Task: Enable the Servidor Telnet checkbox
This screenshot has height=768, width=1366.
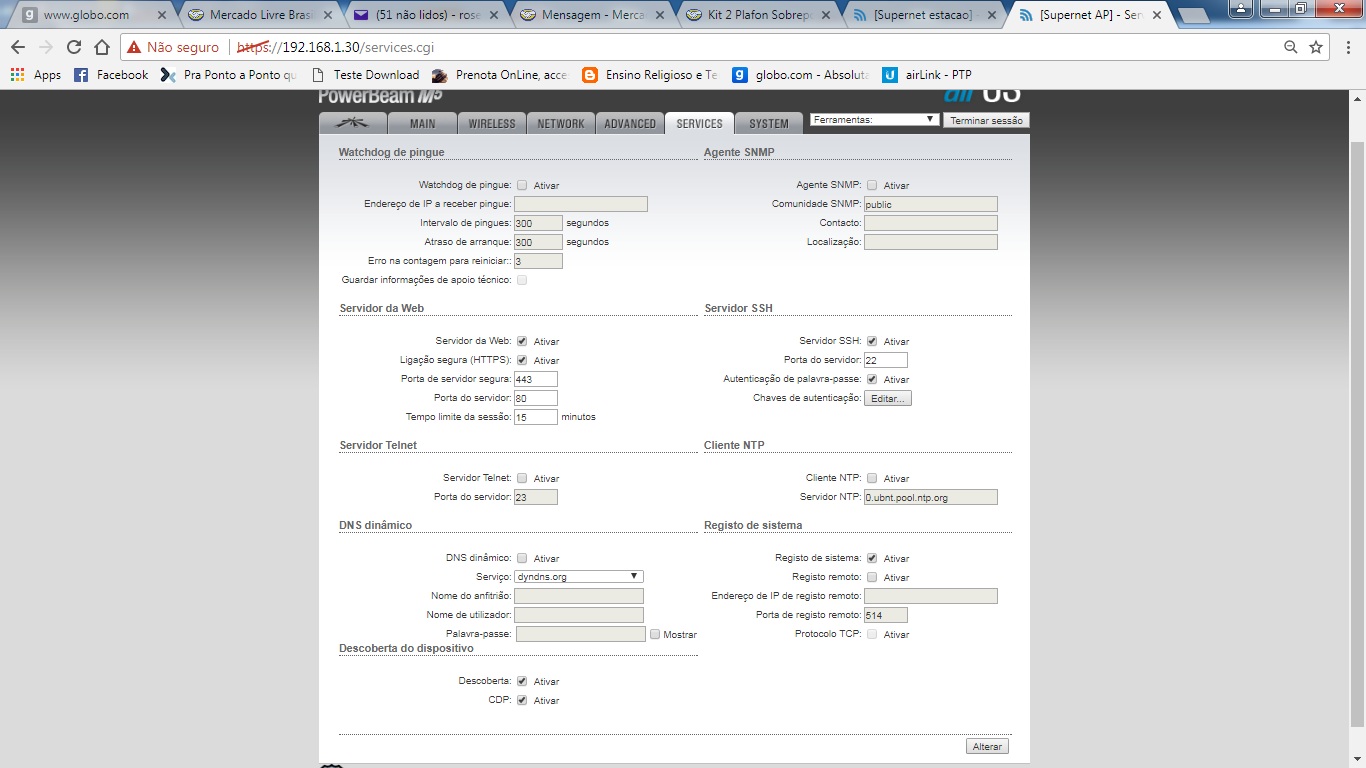Action: pyautogui.click(x=522, y=478)
